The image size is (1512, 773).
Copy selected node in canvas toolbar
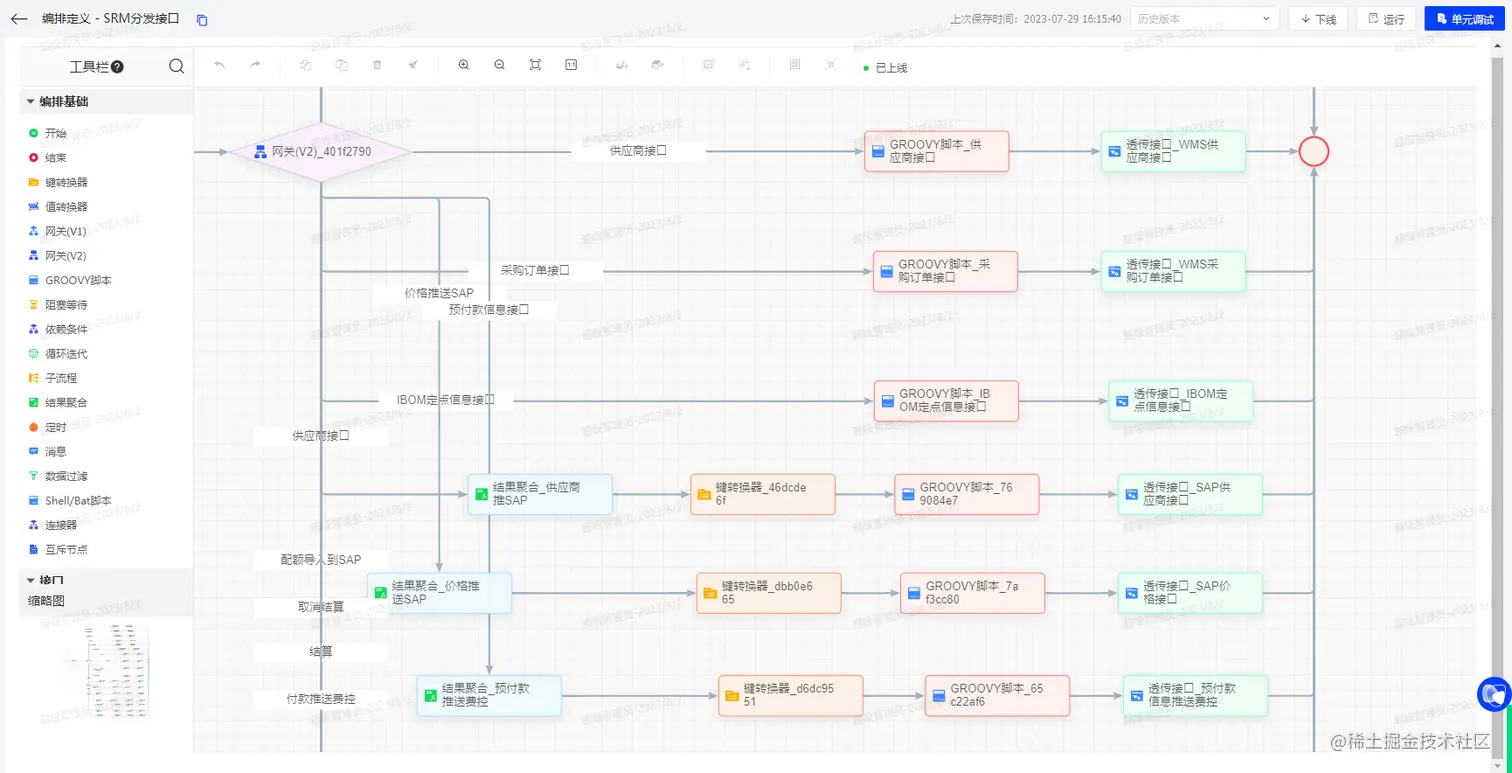click(306, 65)
